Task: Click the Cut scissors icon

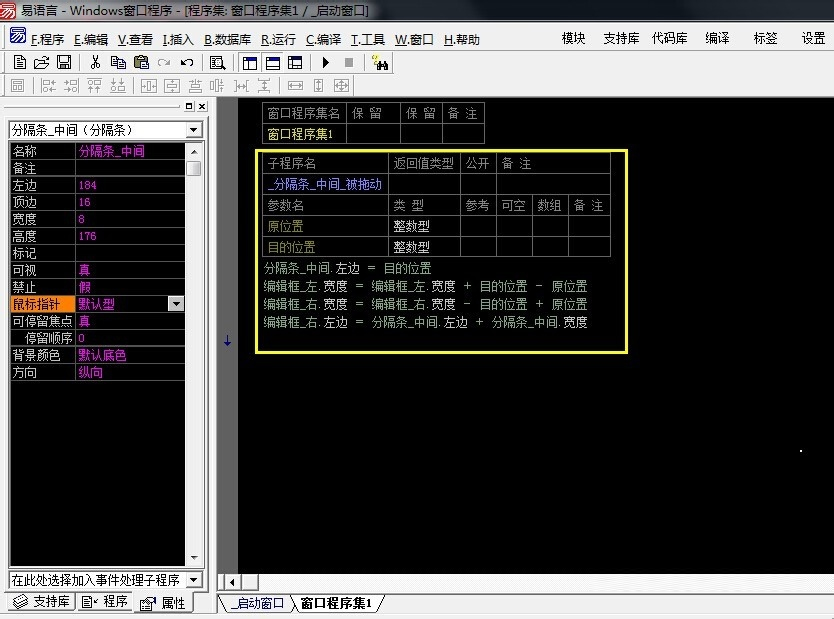Action: [95, 62]
